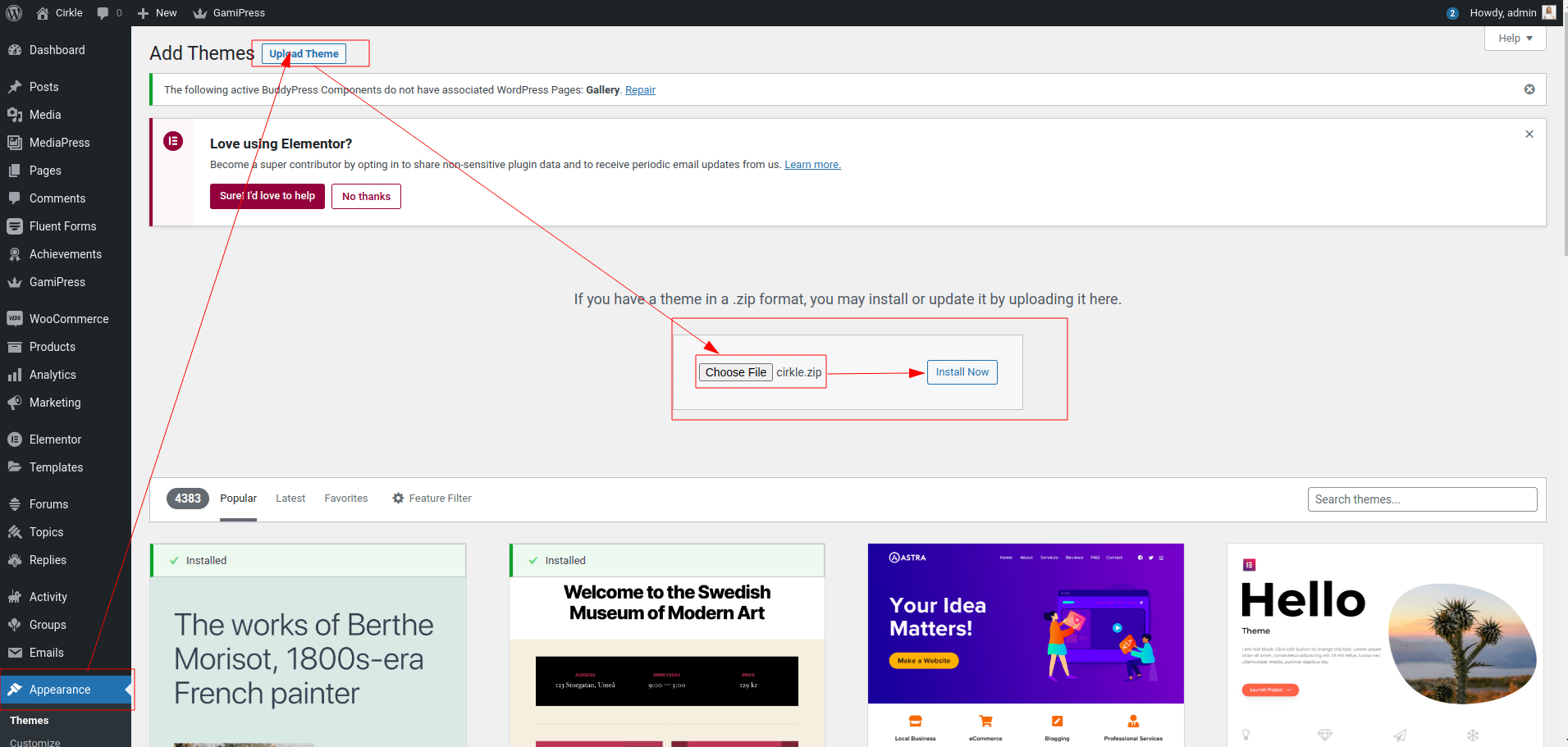The height and width of the screenshot is (747, 1568).
Task: Click the Forums sidebar icon
Action: pyautogui.click(x=15, y=504)
